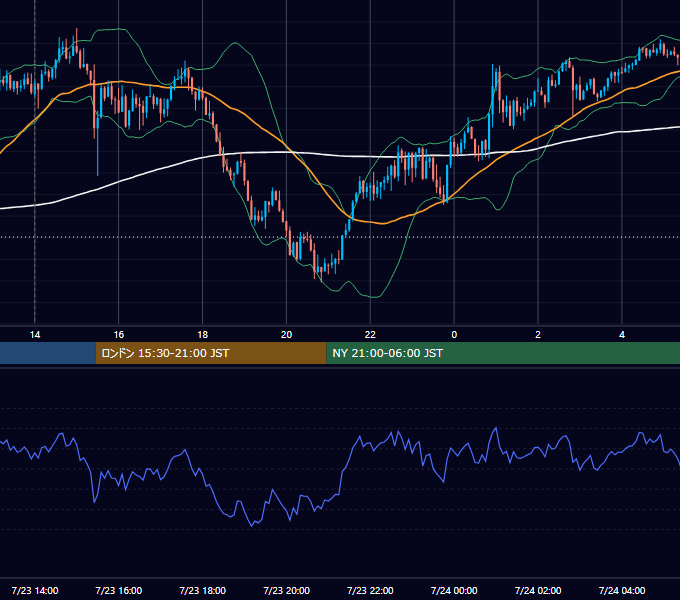Click the blue session bar before ロンドン
Image resolution: width=680 pixels, height=600 pixels.
[48, 353]
